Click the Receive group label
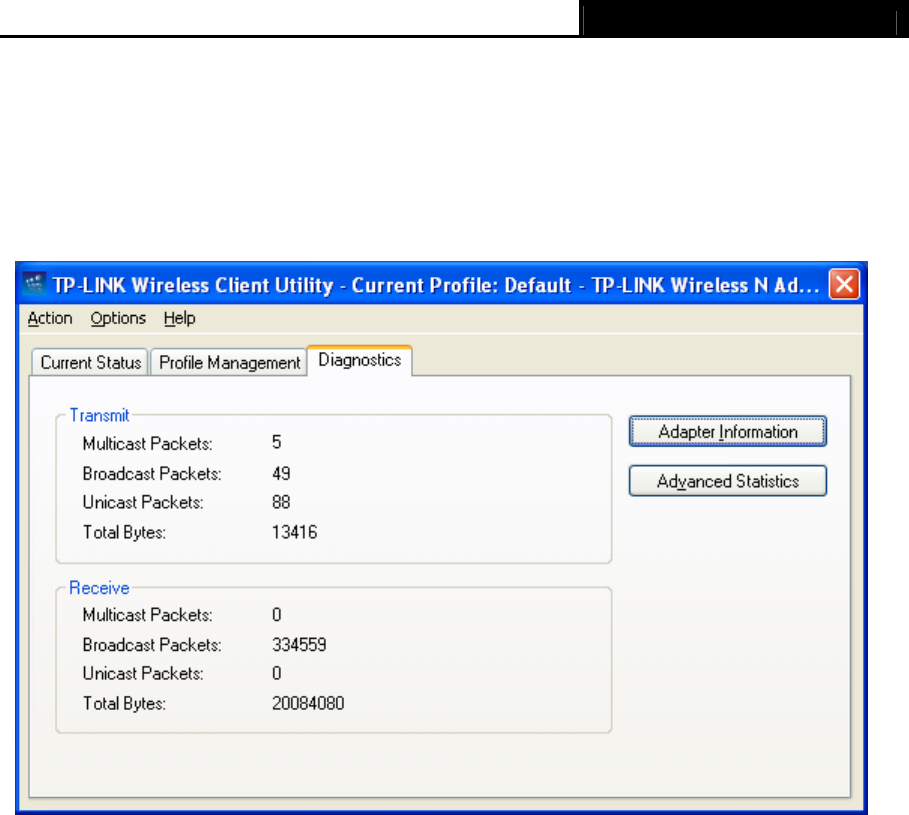This screenshot has width=909, height=815. [99, 588]
